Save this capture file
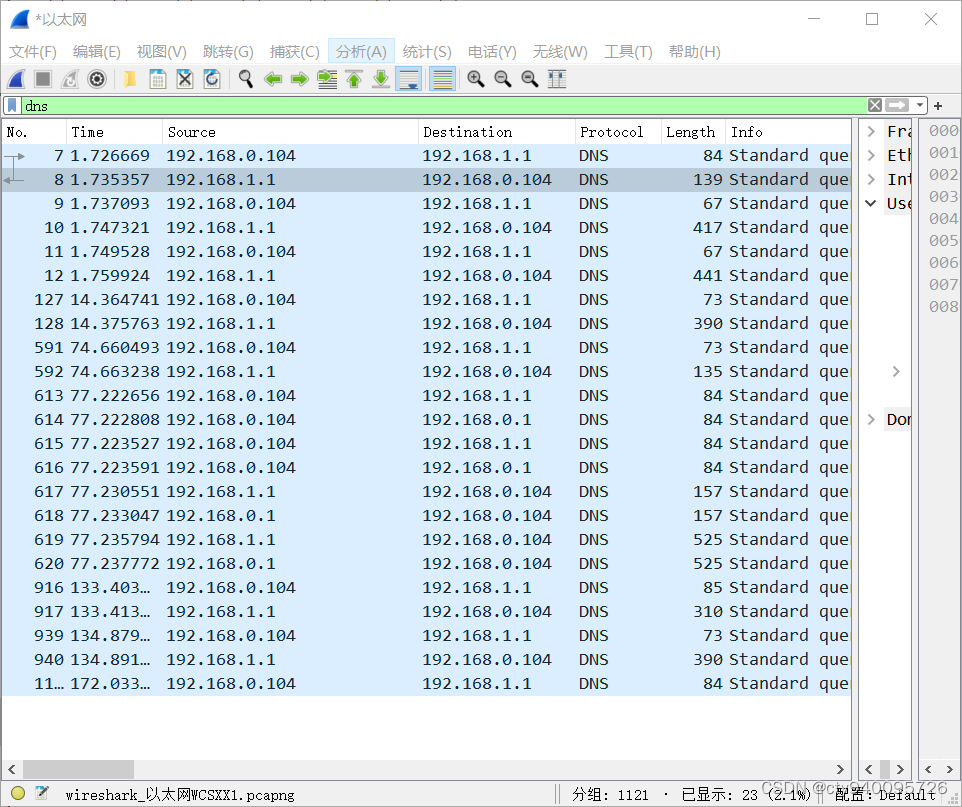Image resolution: width=962 pixels, height=807 pixels. pyautogui.click(x=158, y=79)
